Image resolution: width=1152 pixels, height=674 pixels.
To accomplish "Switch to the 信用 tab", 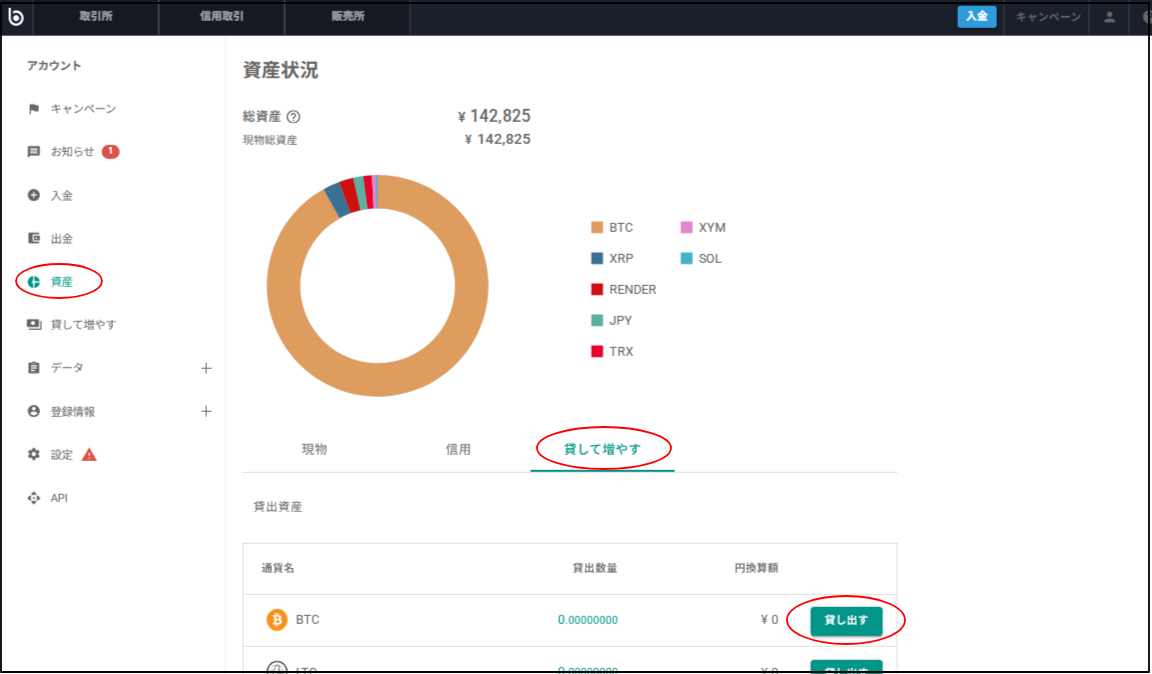I will click(458, 449).
